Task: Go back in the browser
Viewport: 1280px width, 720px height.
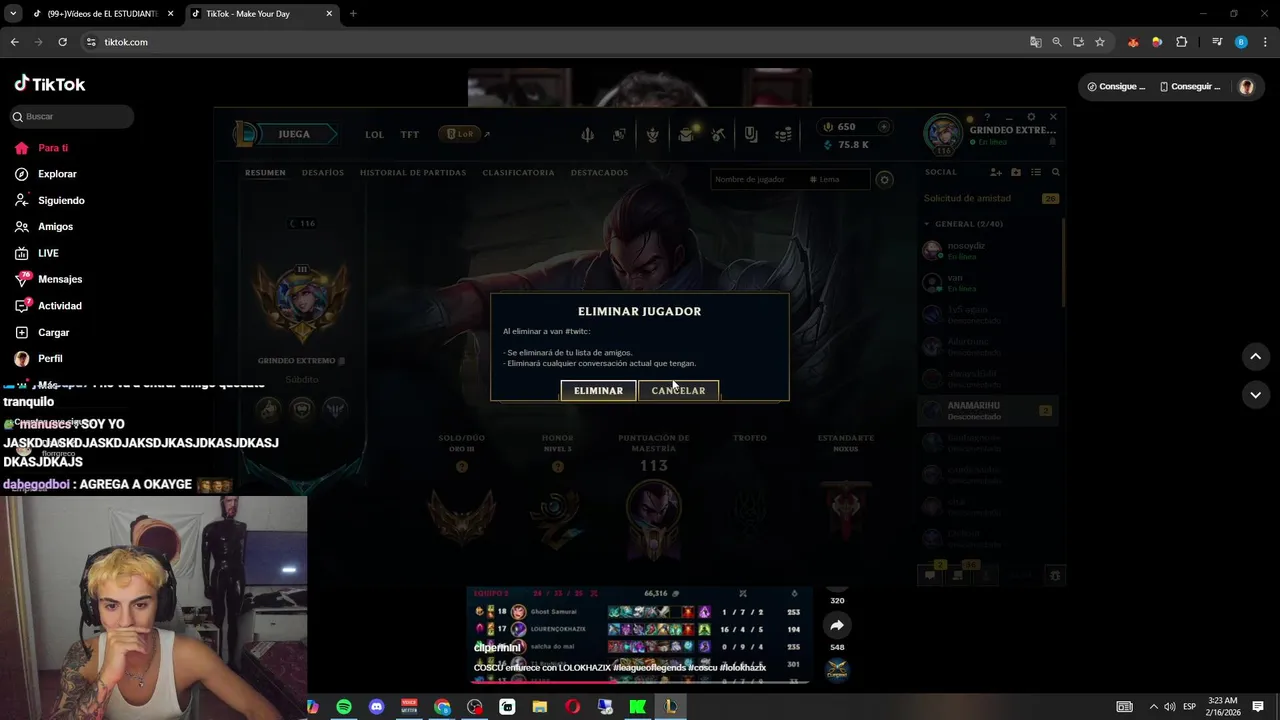Action: [x=14, y=42]
